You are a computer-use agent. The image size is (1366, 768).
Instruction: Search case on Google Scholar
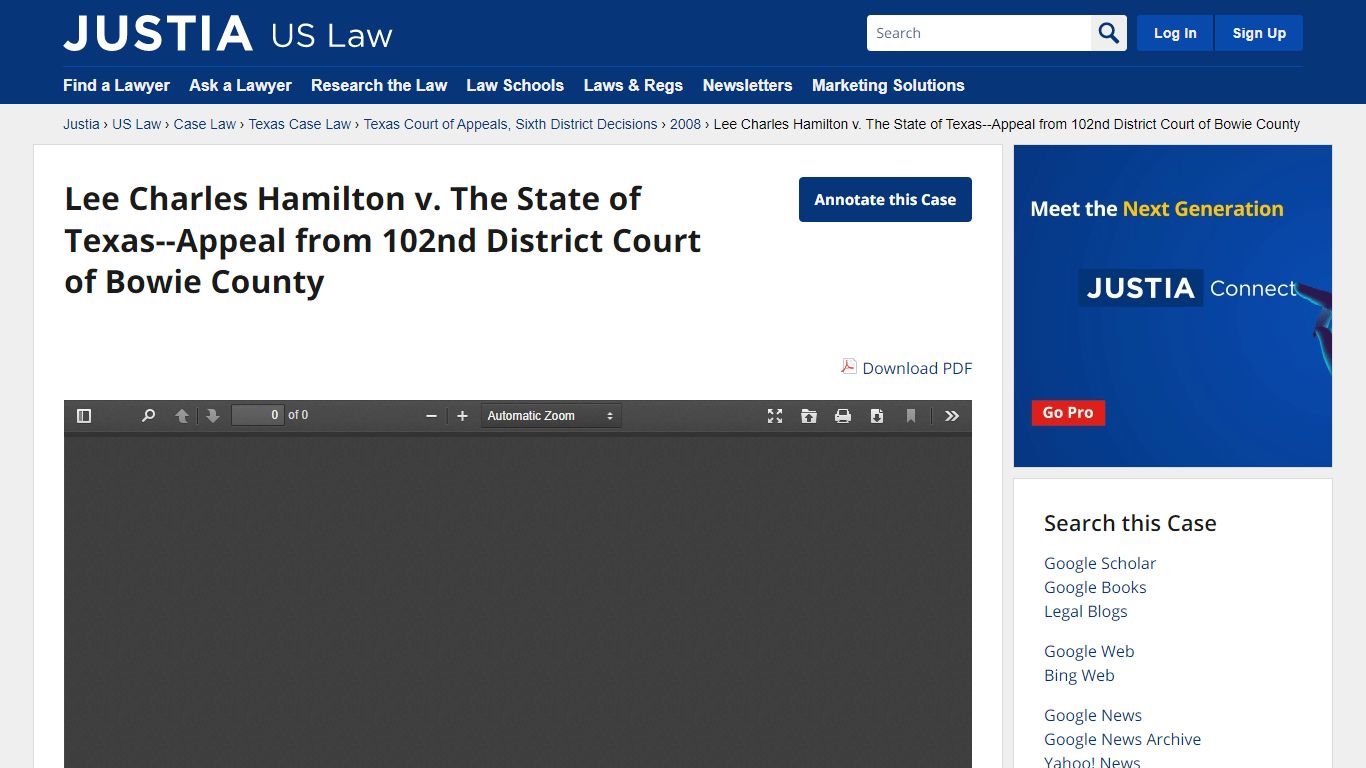[1100, 563]
